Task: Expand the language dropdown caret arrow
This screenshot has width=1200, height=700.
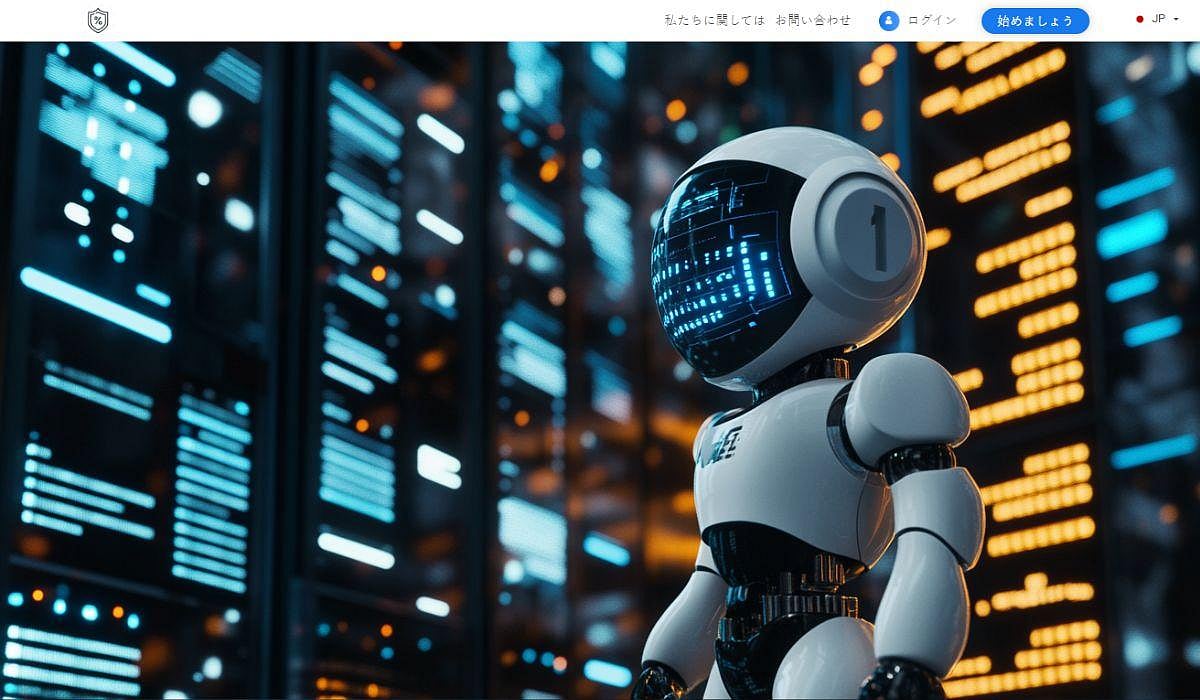Action: tap(1176, 20)
